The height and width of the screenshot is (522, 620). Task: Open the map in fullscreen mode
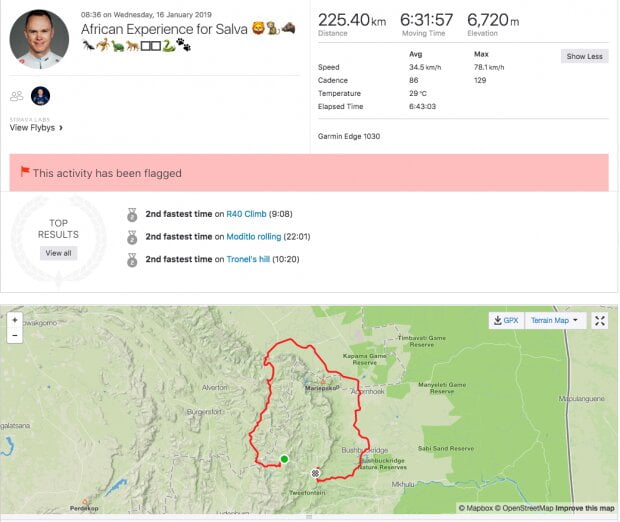coord(599,320)
